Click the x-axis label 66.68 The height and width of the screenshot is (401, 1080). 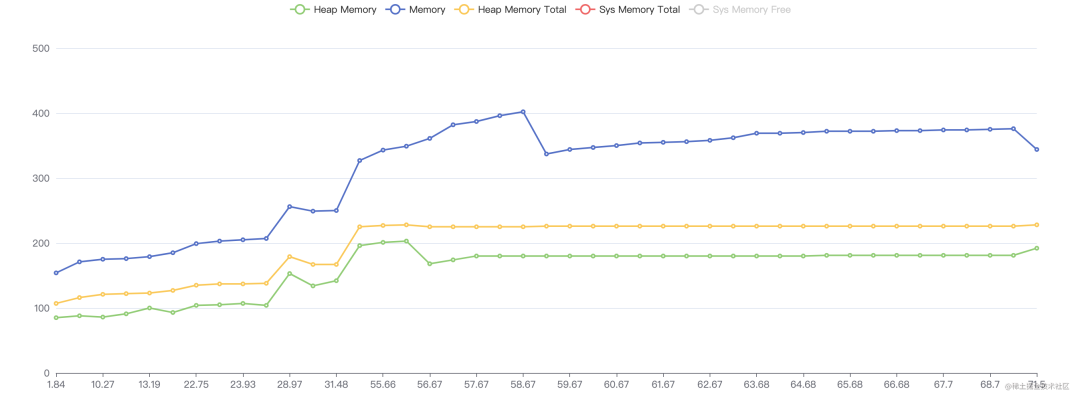[x=897, y=384]
